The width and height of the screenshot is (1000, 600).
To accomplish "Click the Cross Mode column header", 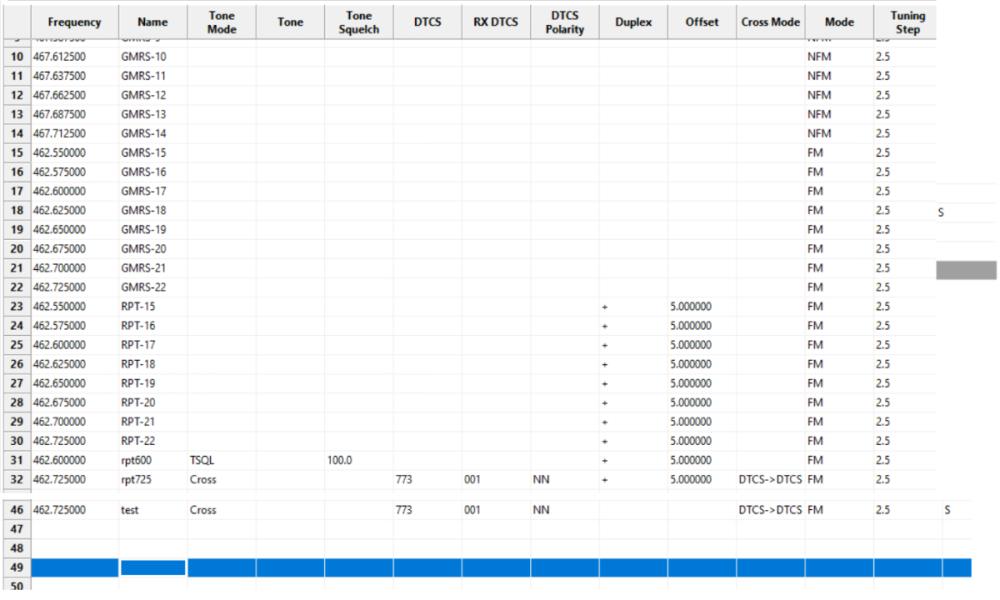I will coord(770,22).
